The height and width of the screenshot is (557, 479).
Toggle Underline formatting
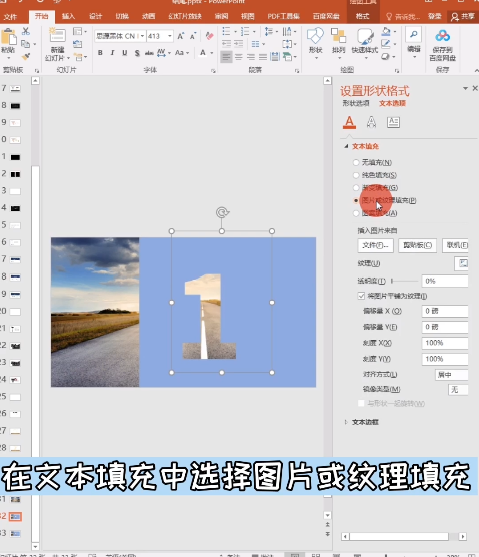[x=125, y=53]
